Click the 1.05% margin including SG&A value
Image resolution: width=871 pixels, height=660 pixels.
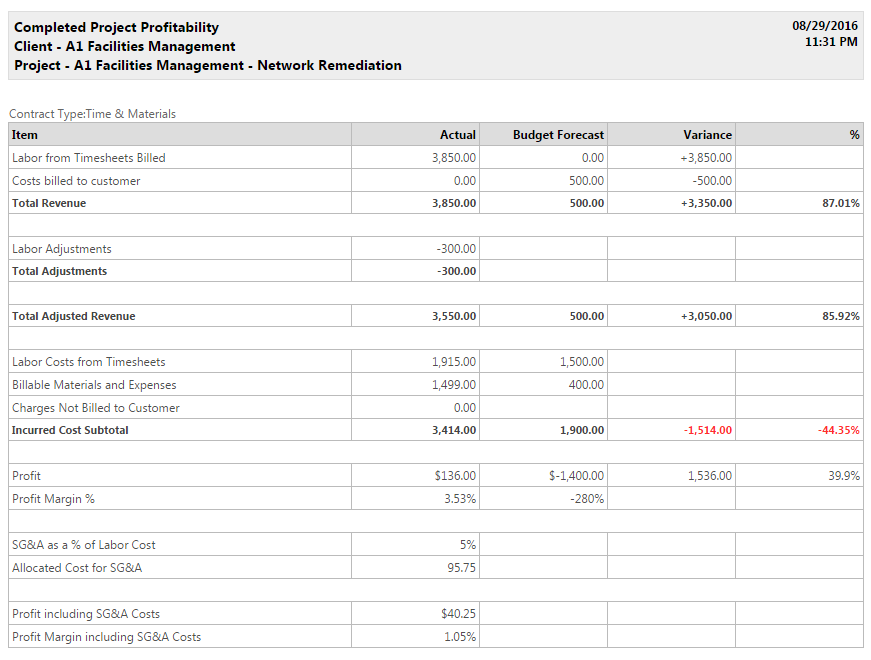(x=460, y=637)
